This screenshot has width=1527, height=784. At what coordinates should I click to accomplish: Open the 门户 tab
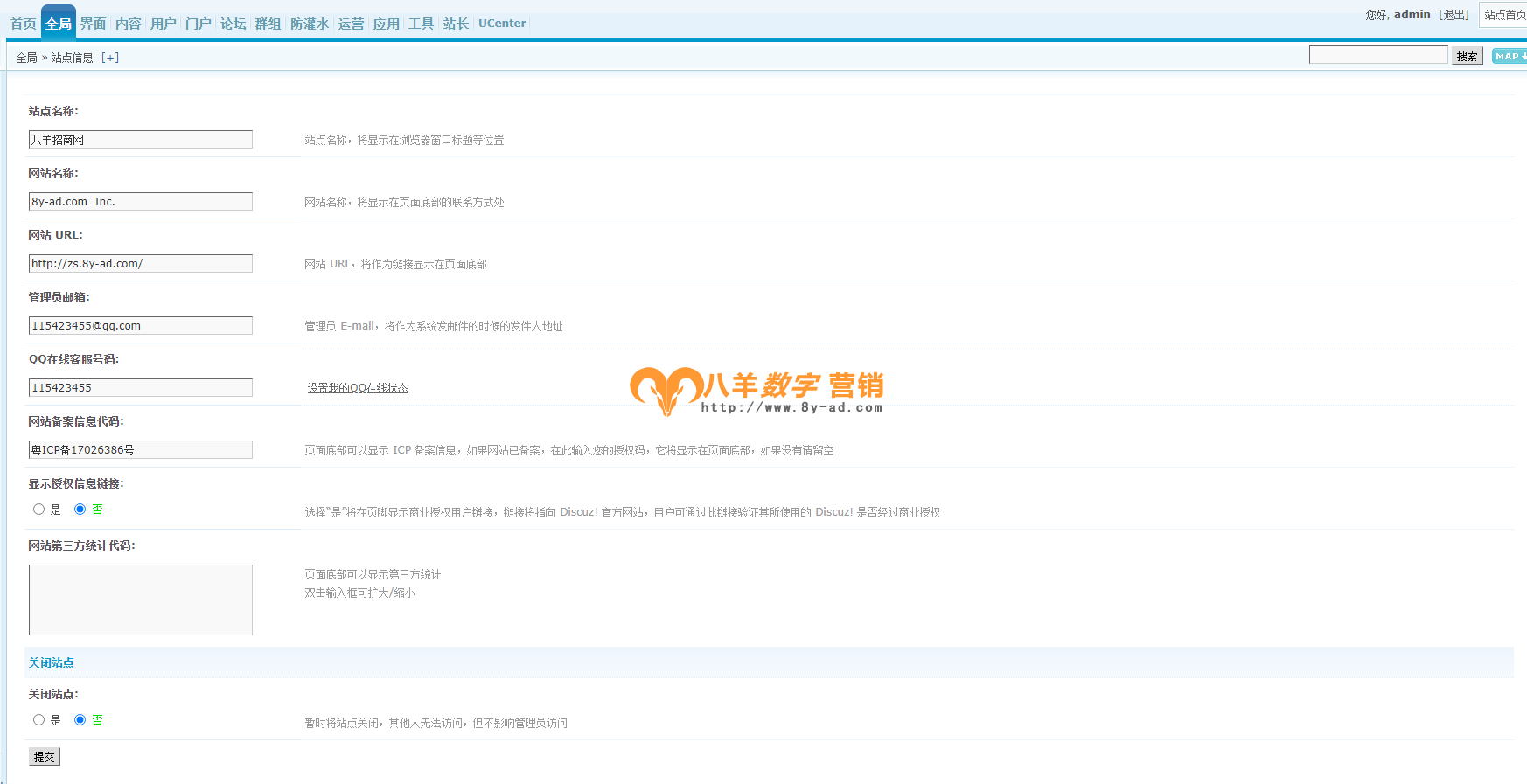click(x=199, y=24)
